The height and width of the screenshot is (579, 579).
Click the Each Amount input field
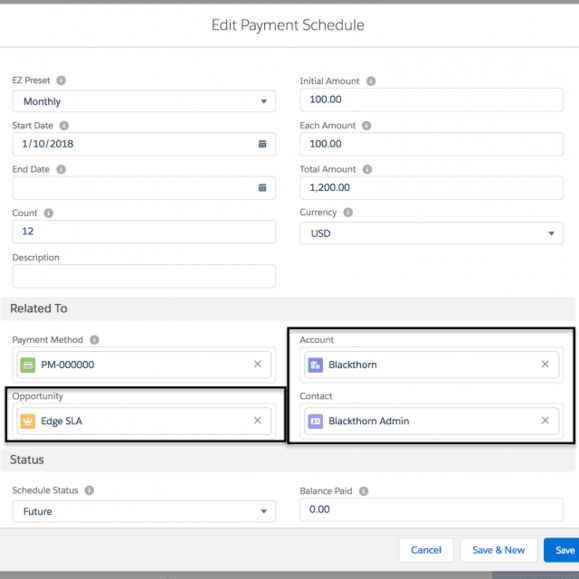coord(431,144)
